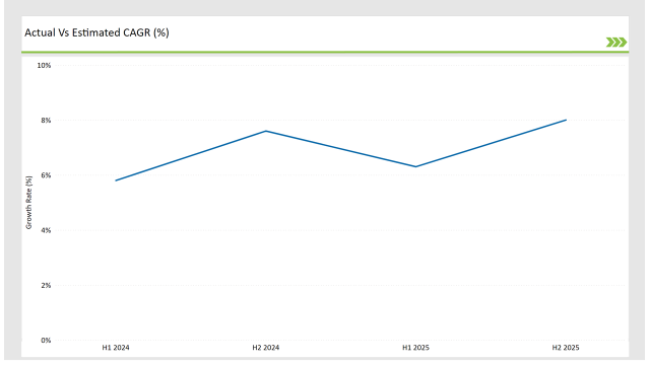
Task: Click the green triple-chevron arrow icon
Action: coord(616,42)
